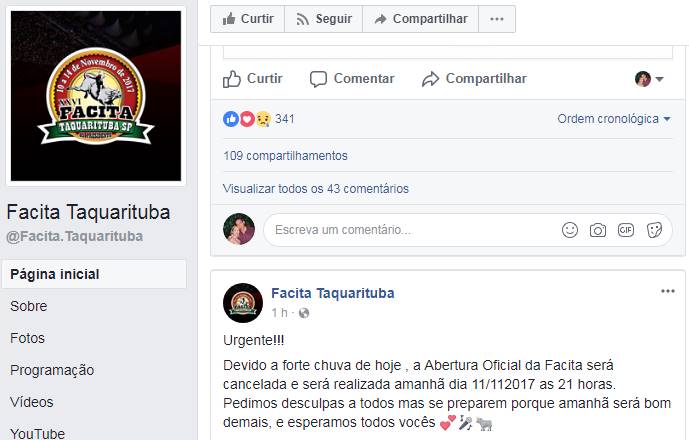Open the GIF picker in comment box
The width and height of the screenshot is (689, 440).
[x=626, y=229]
